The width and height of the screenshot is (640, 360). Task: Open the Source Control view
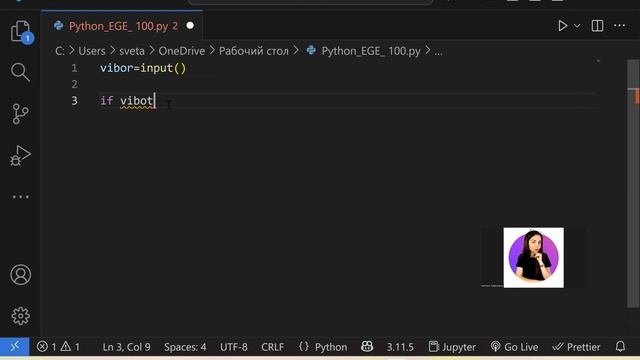pos(20,113)
